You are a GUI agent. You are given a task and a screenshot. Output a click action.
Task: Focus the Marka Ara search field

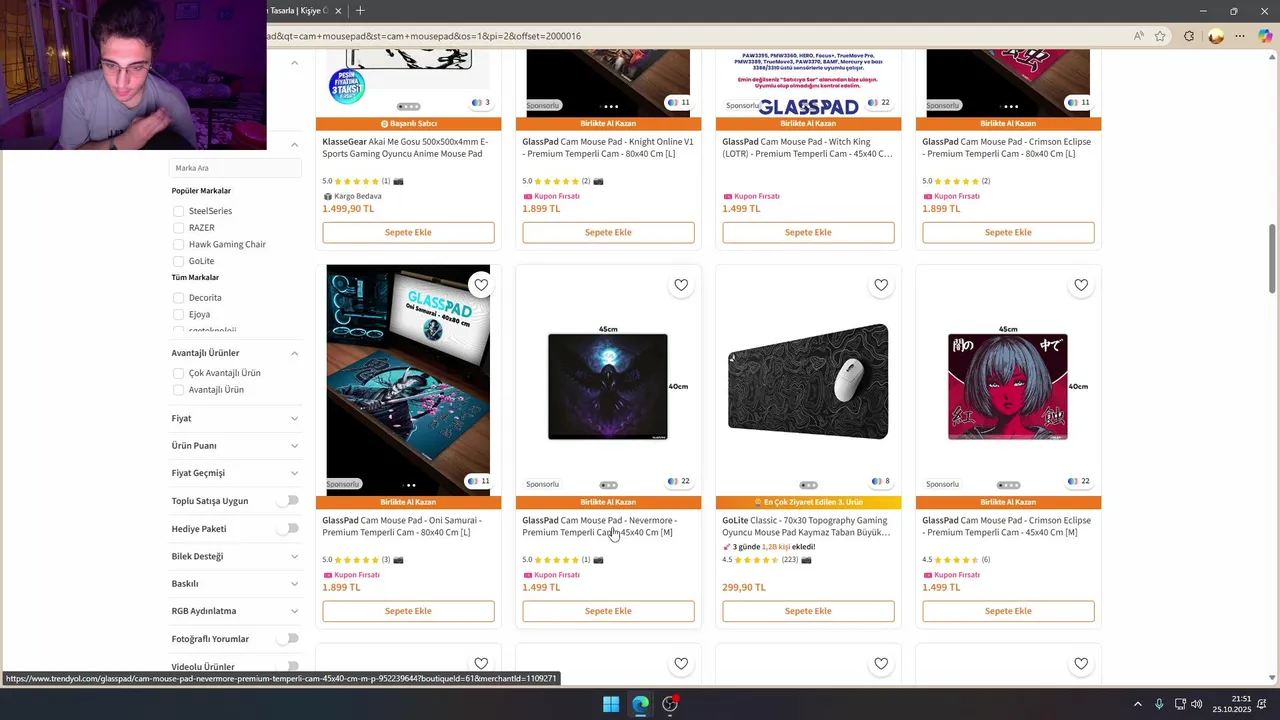click(236, 168)
